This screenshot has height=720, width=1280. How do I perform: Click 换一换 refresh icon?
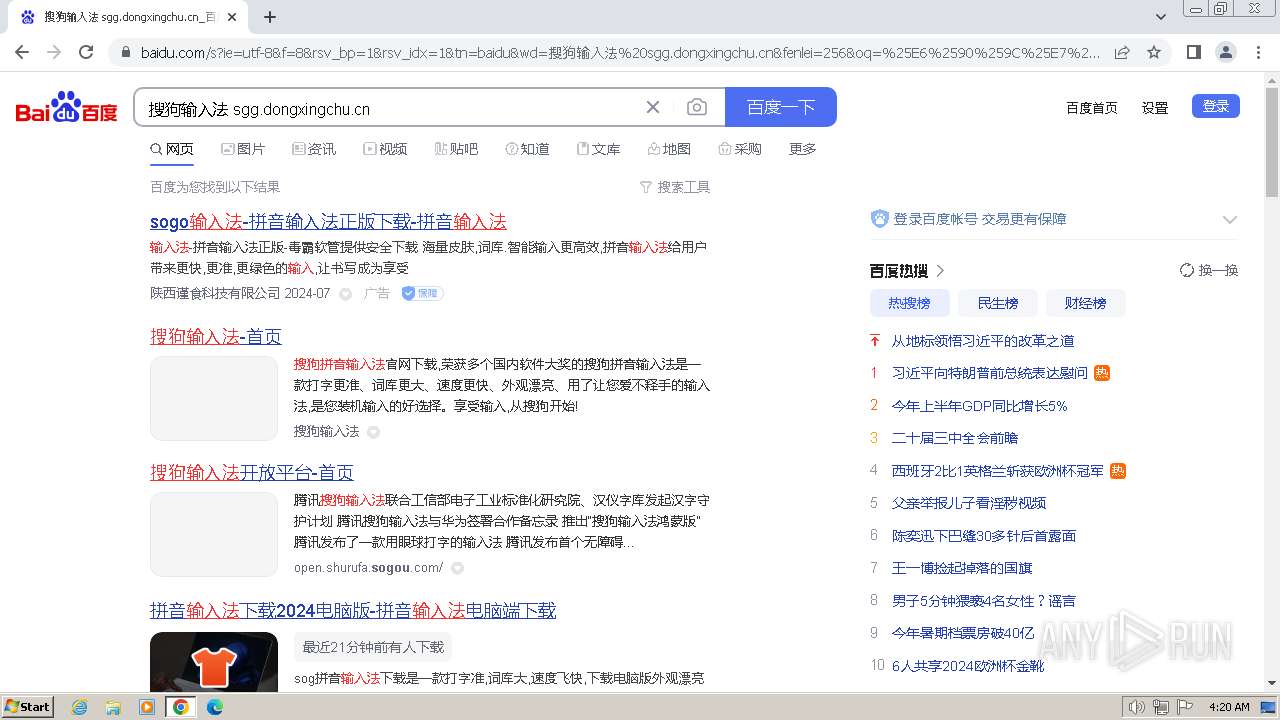[1187, 270]
